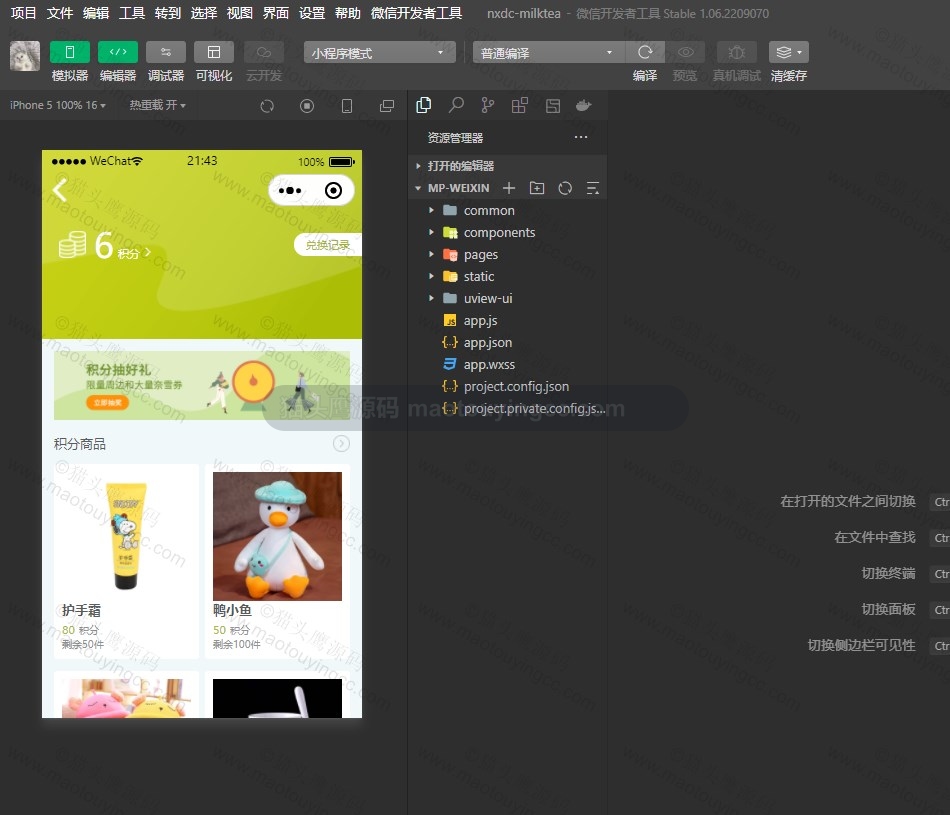Screen dimensions: 950x815
Task: Click the refresh explorer icon in MP-WEIXIN
Action: 565,188
